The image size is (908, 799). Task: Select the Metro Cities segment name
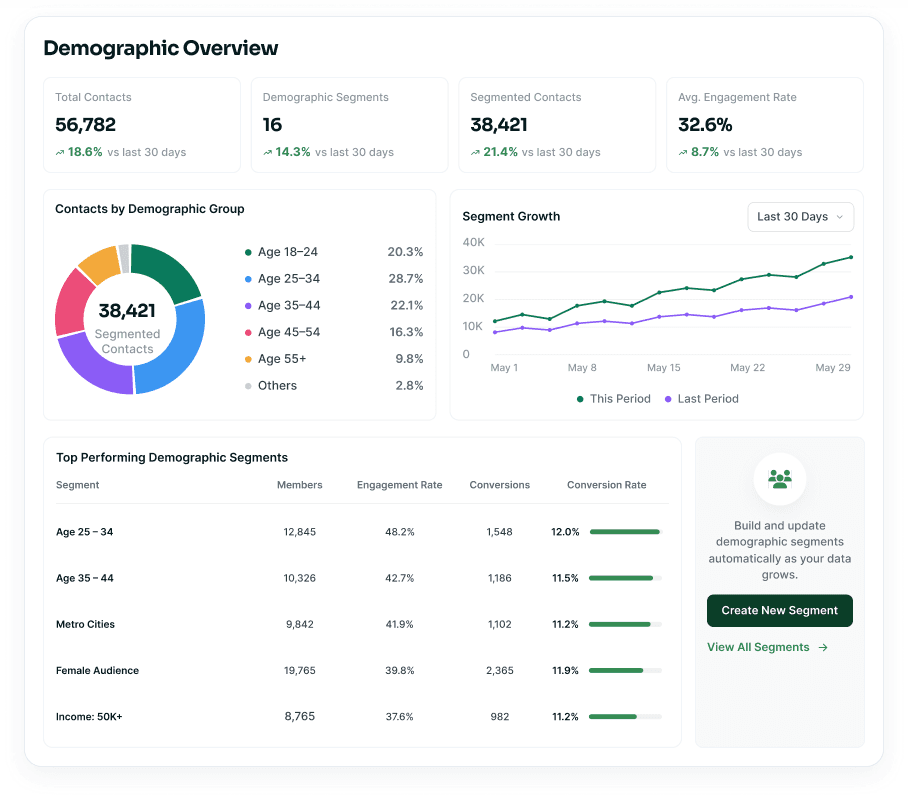pos(85,624)
